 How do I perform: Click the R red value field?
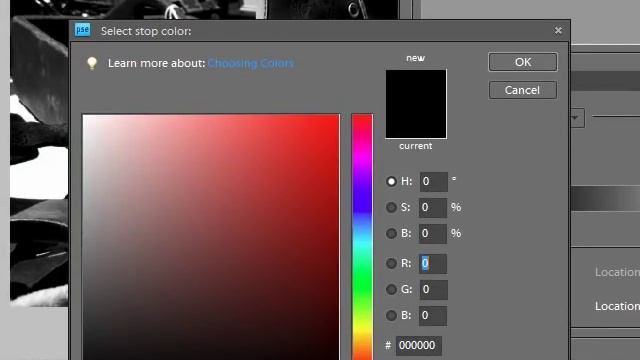click(x=433, y=263)
